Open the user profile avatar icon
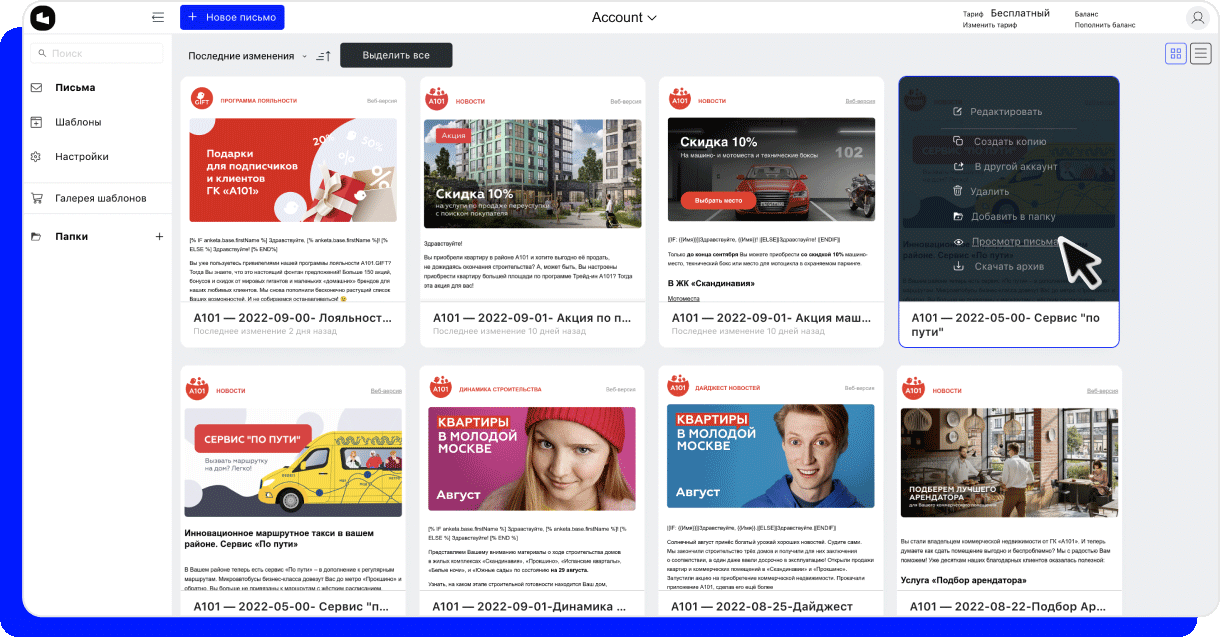This screenshot has width=1220, height=638. 1197,18
